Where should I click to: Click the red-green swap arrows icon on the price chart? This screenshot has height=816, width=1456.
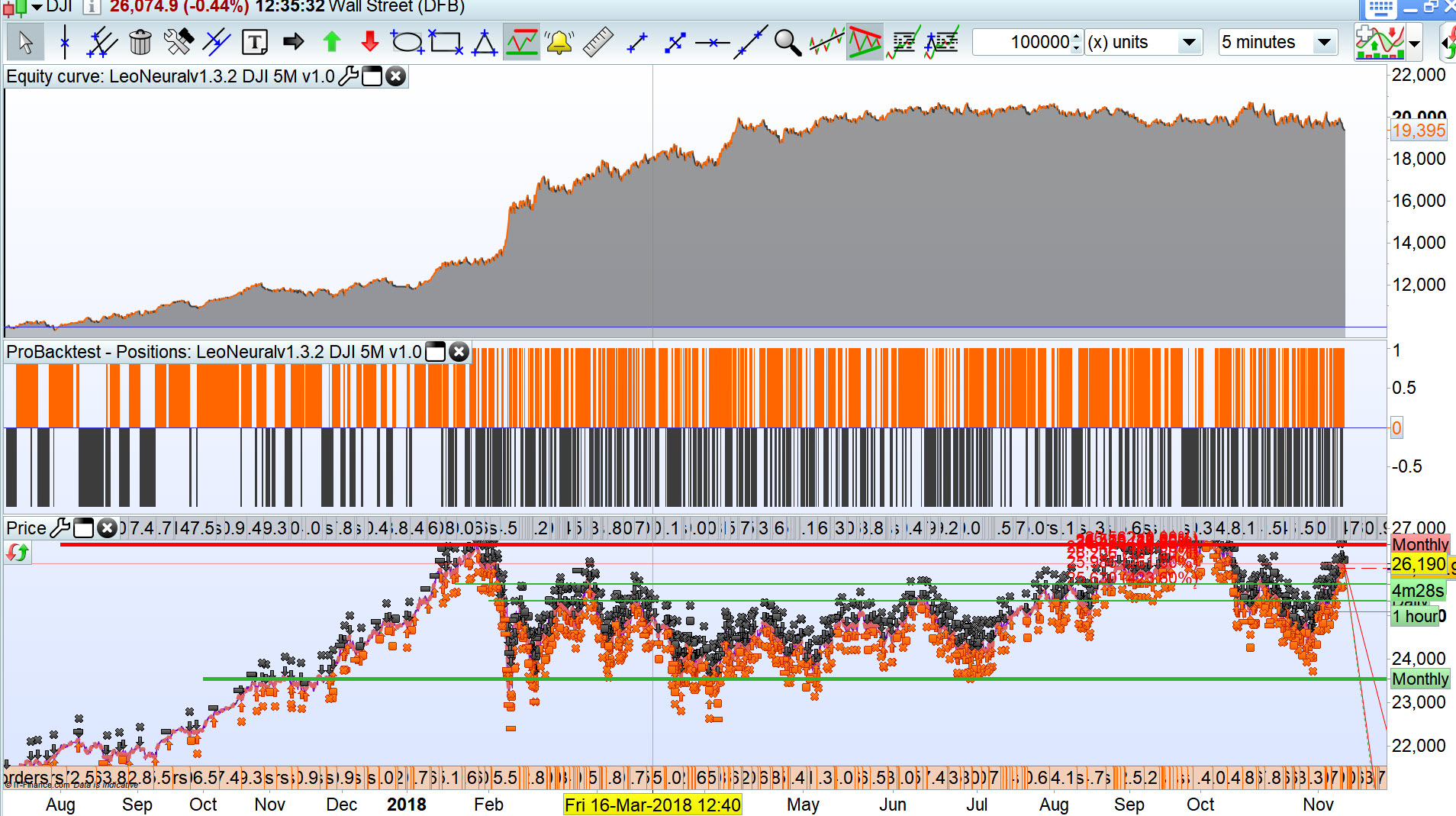[17, 552]
